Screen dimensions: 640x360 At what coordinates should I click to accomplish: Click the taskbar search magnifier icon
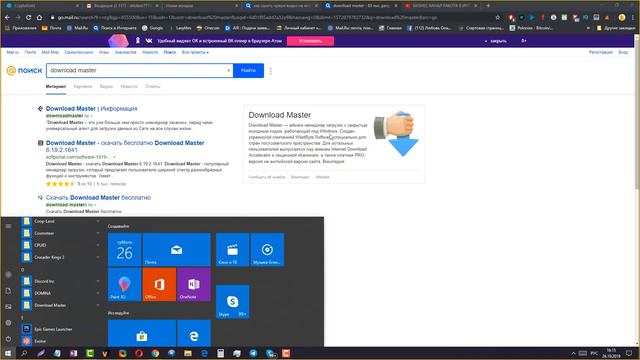coord(24,353)
